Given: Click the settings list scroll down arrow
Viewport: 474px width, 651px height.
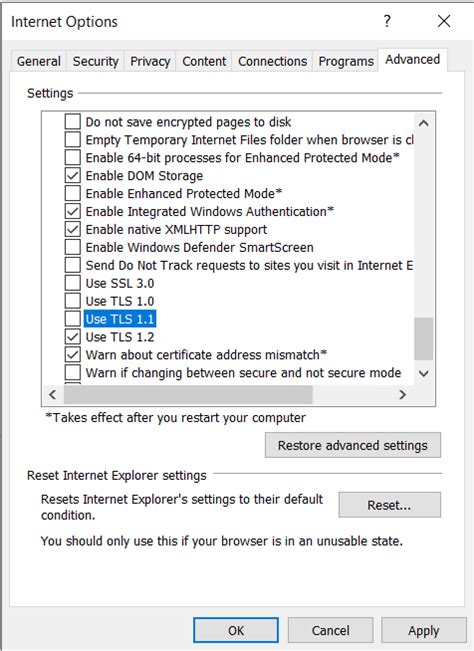Looking at the screenshot, I should point(424,373).
